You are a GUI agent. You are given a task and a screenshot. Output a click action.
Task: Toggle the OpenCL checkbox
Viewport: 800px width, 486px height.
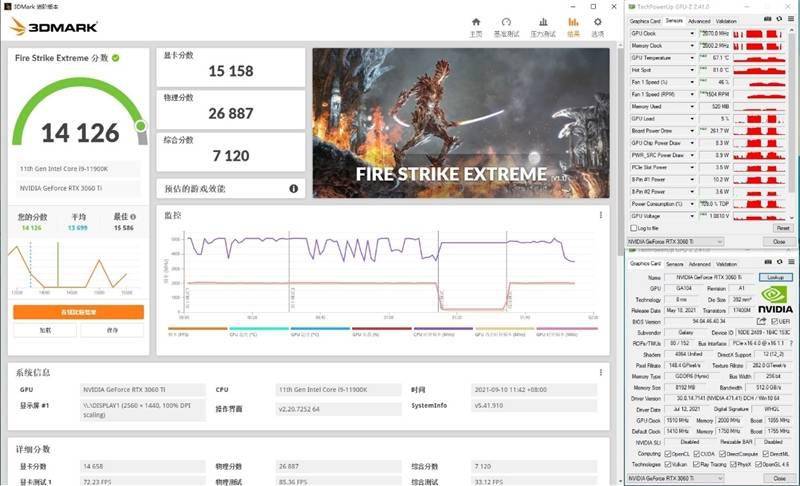pyautogui.click(x=667, y=453)
